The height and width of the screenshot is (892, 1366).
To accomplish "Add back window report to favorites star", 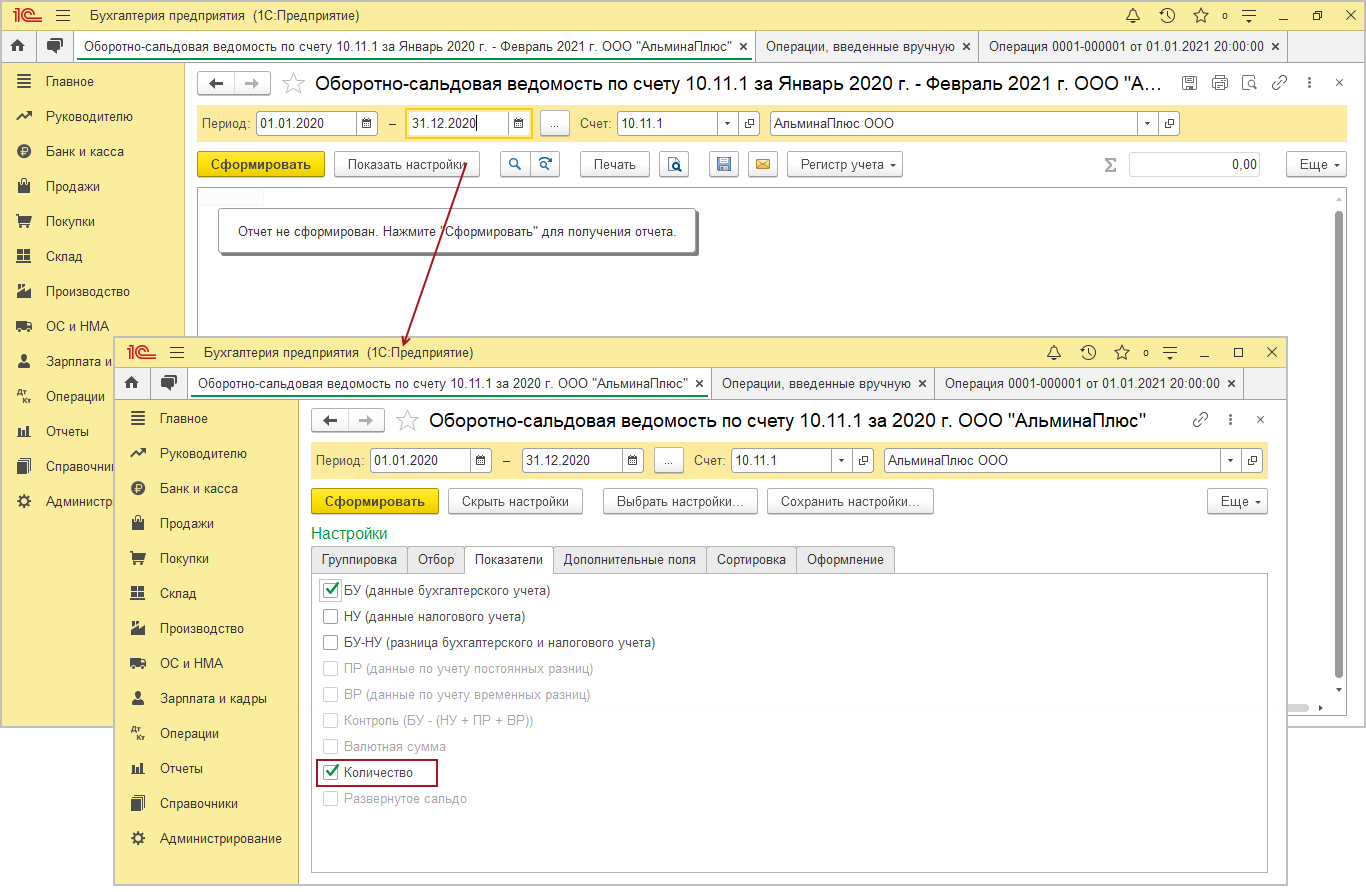I will click(293, 84).
